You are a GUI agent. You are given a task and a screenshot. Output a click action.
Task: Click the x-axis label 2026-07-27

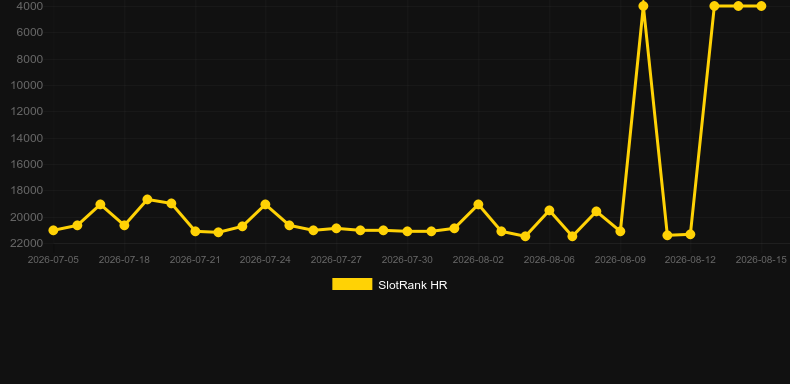[336, 260]
